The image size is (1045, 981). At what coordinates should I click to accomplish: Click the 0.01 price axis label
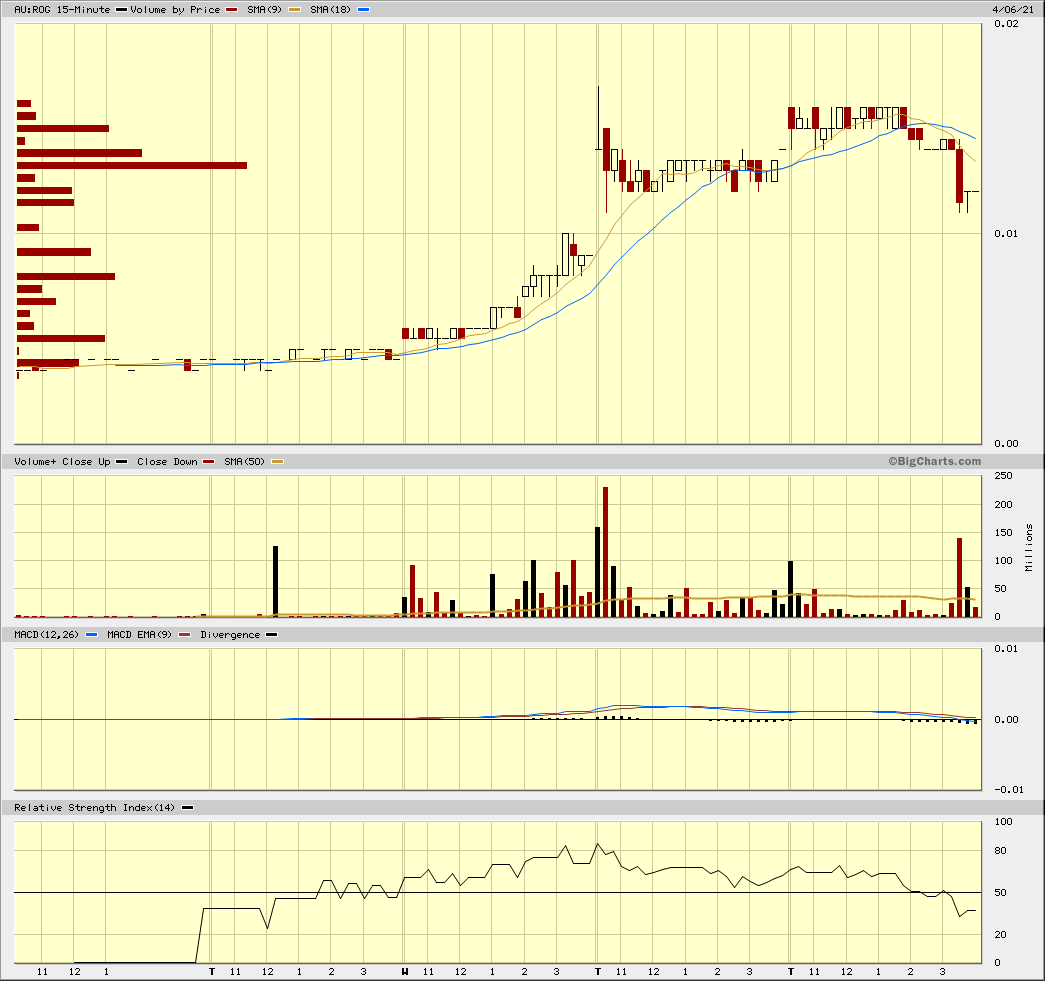pos(1006,233)
